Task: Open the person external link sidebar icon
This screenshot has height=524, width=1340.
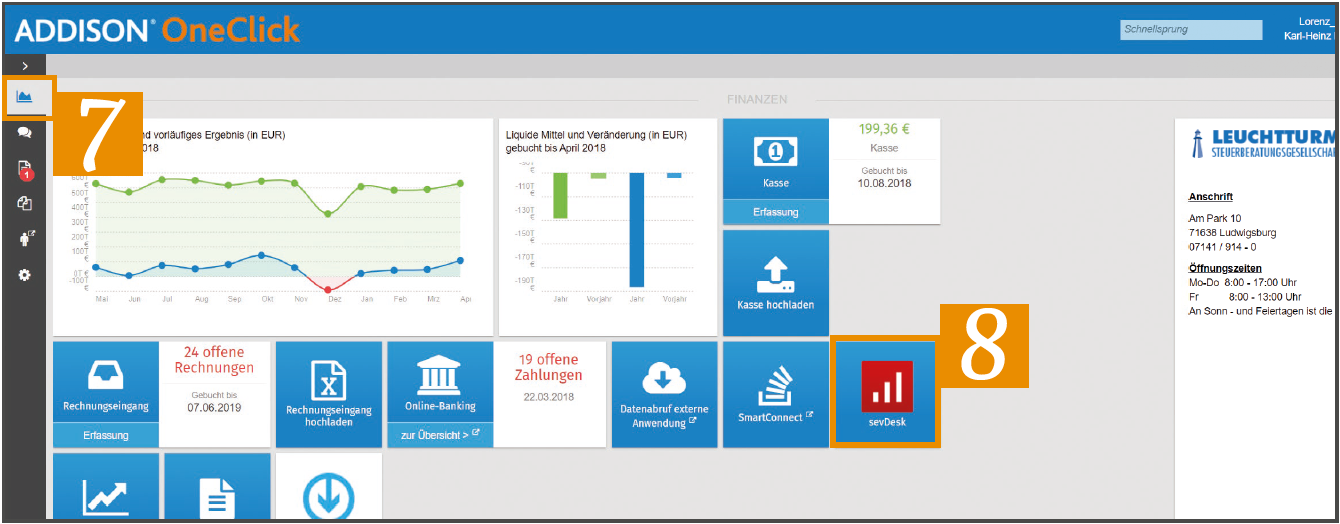Action: pyautogui.click(x=26, y=238)
